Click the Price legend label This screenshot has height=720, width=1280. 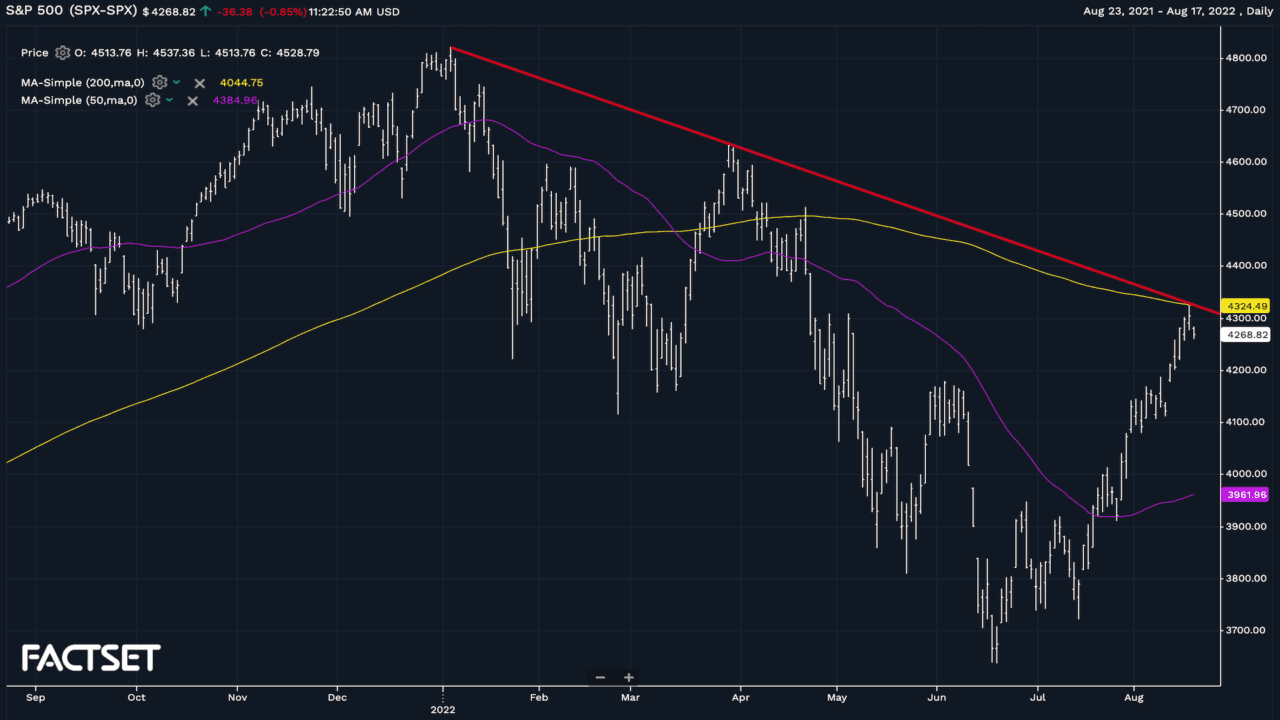click(34, 52)
